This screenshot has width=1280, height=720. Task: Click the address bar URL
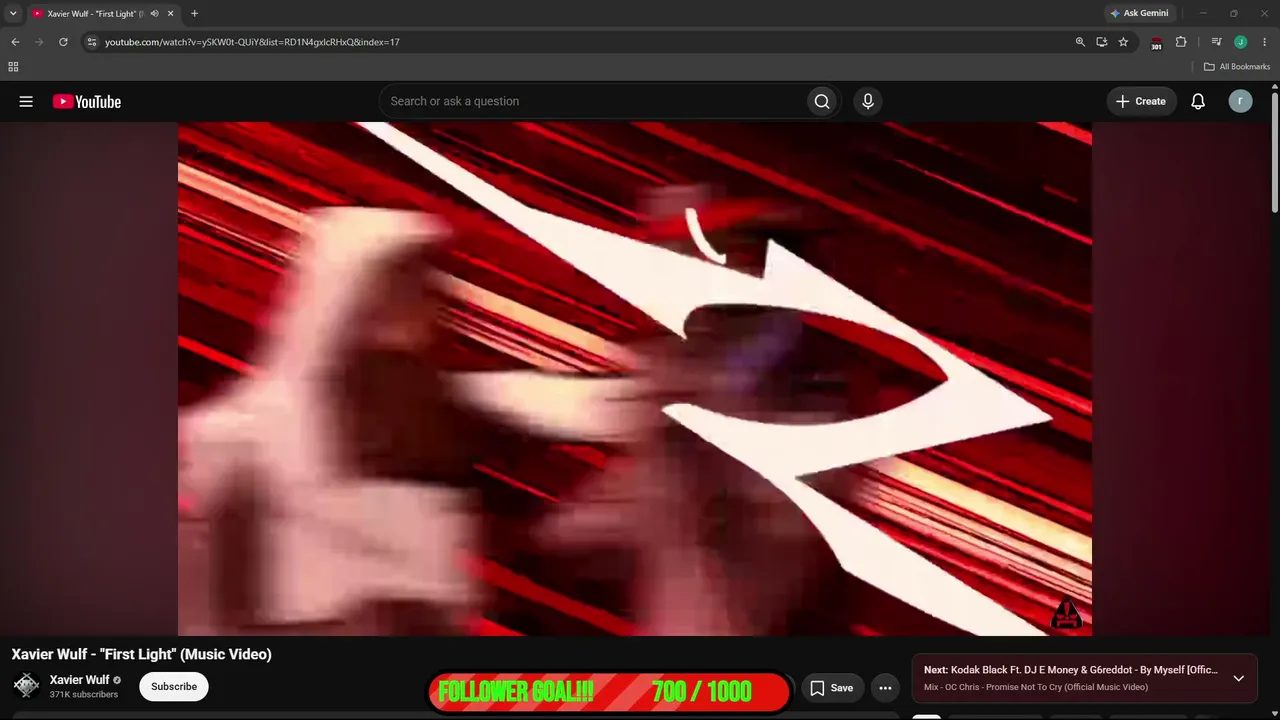click(252, 42)
